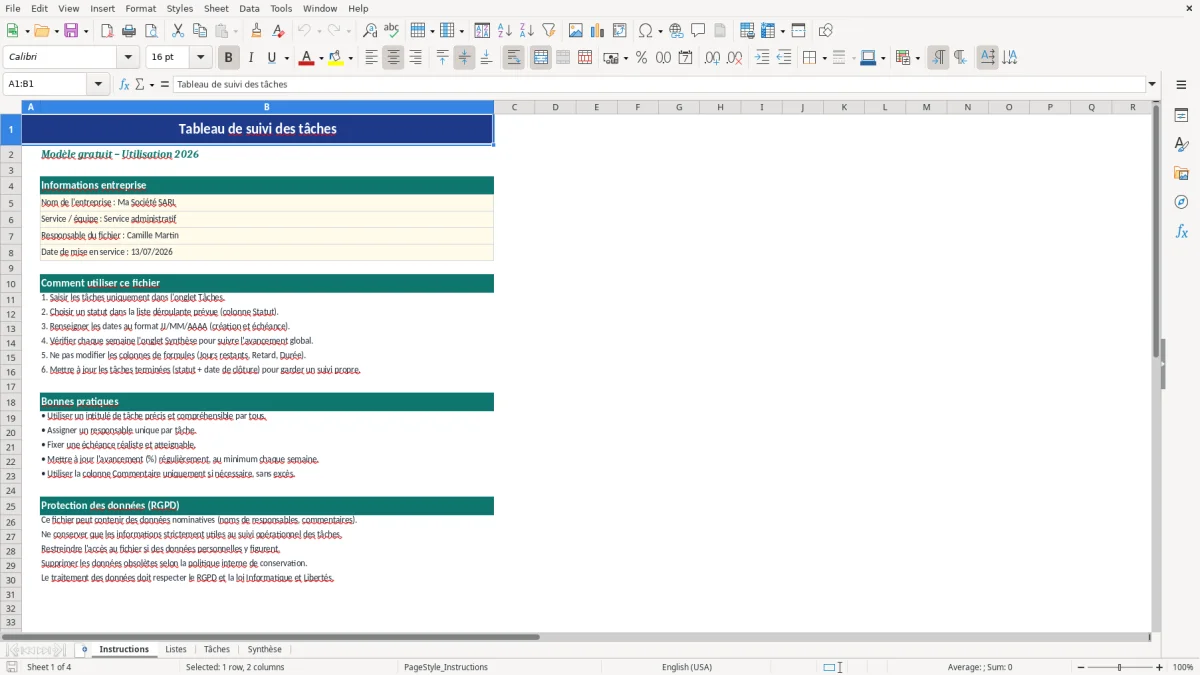Toggle Underline formatting
Screen dimensions: 1200x675
point(272,58)
